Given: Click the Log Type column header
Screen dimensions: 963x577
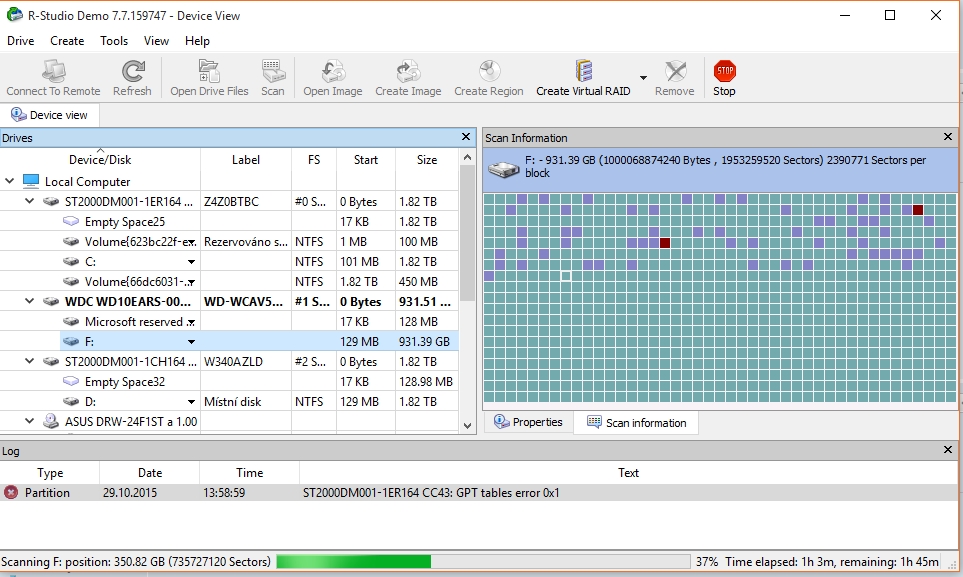Looking at the screenshot, I should [50, 473].
